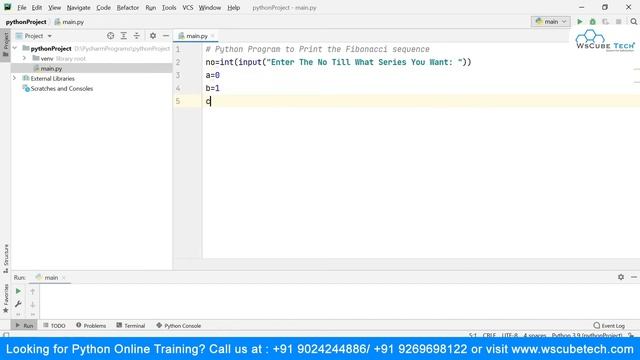Click line separator CRLF in status bar

click(x=489, y=336)
